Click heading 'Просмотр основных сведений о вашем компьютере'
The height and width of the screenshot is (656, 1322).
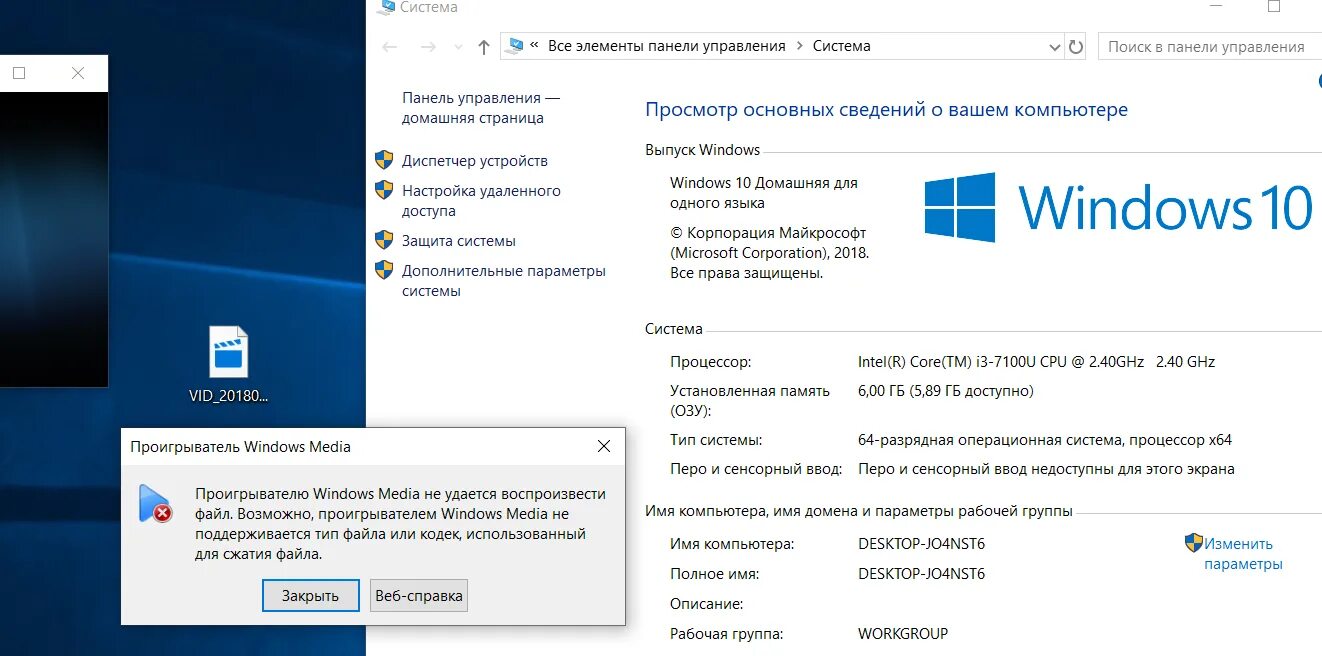(x=886, y=110)
